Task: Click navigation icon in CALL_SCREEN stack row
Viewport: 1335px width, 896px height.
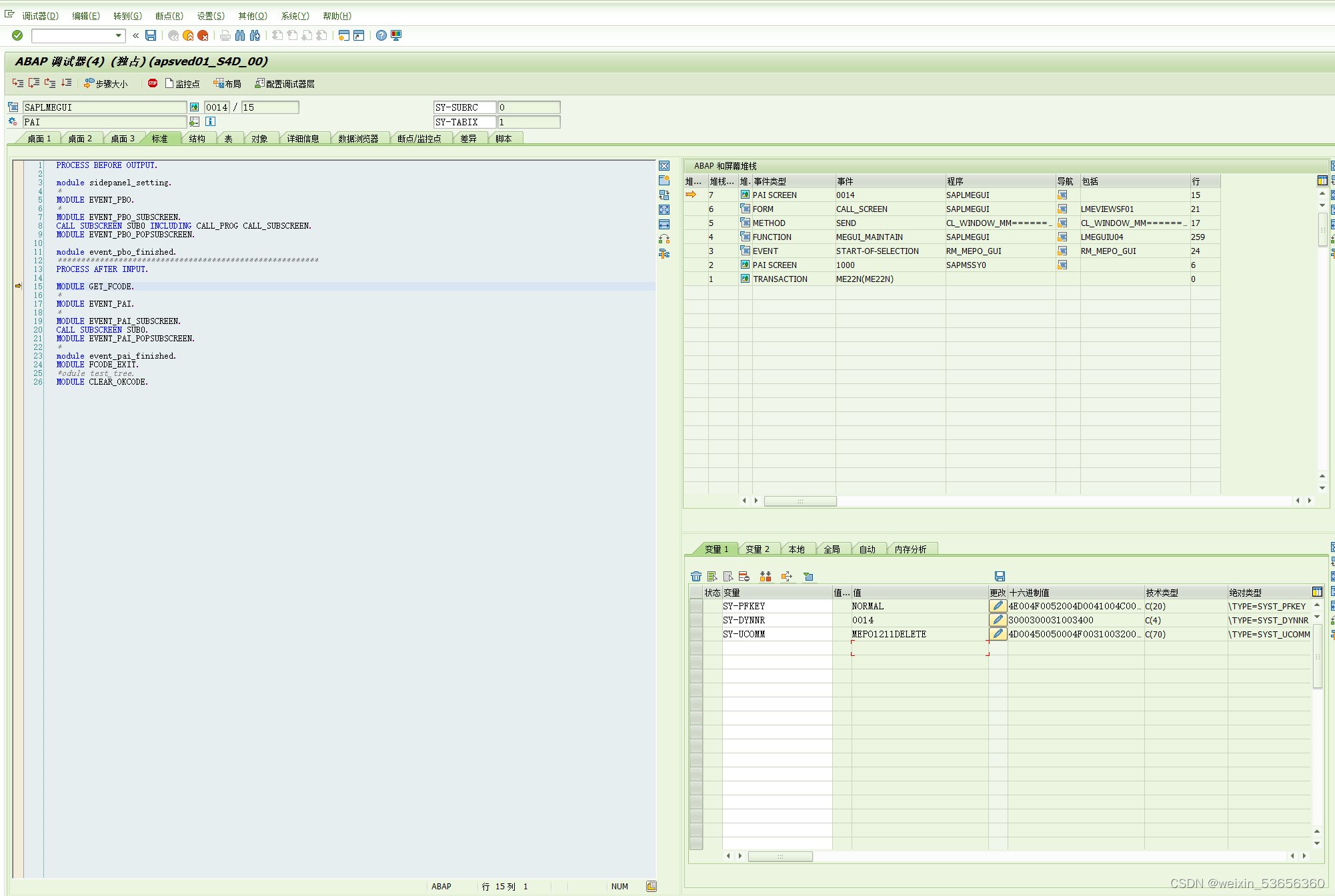Action: tap(1062, 209)
